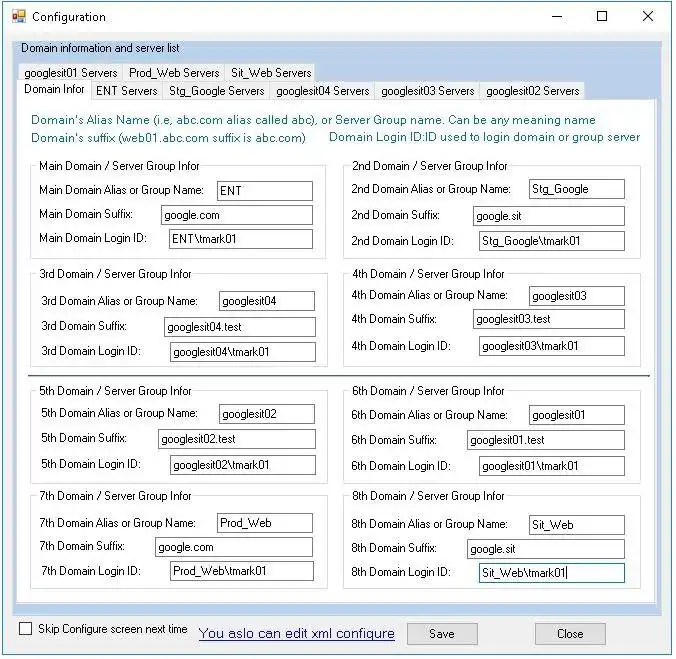The image size is (676, 659).
Task: Open the edit xml configure link
Action: (x=297, y=634)
